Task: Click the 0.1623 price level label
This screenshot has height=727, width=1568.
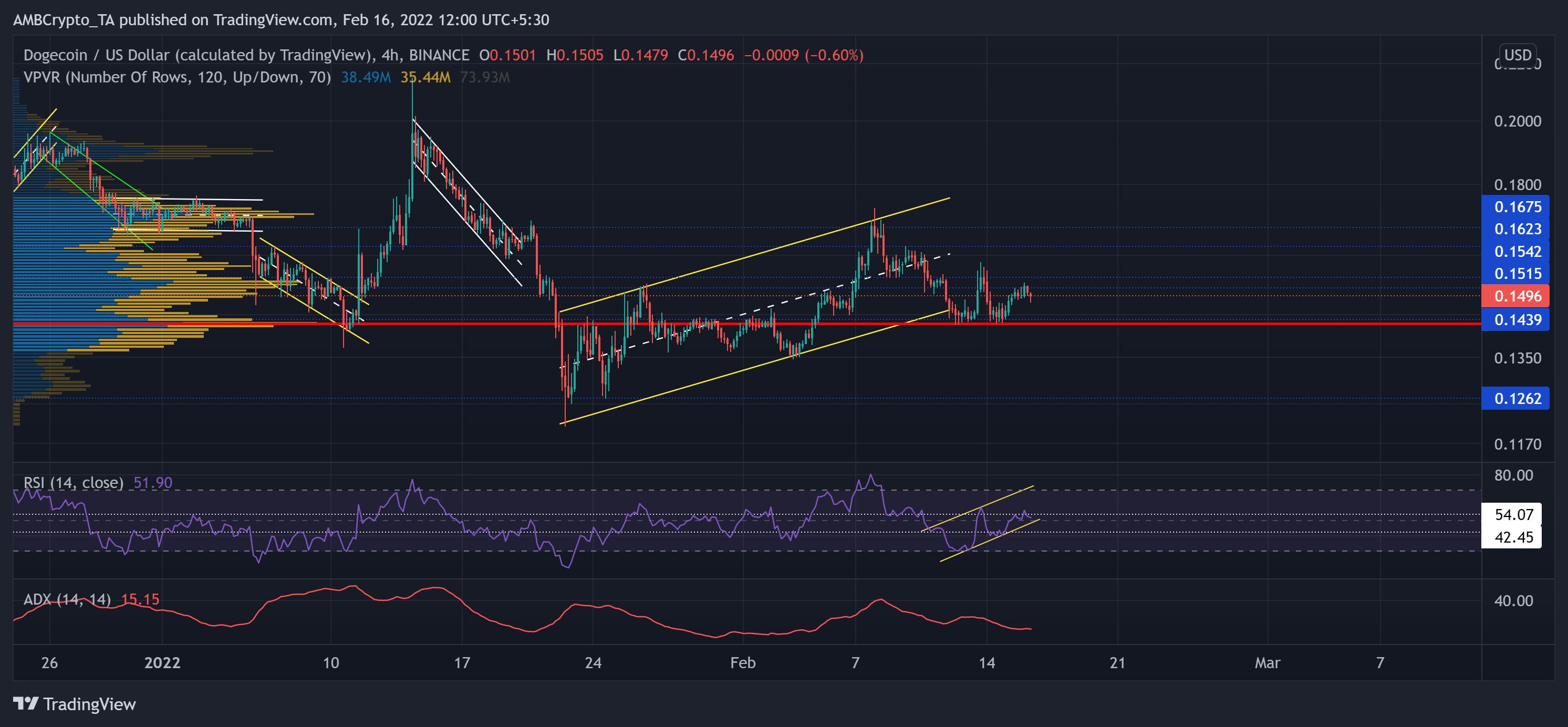Action: 1515,229
